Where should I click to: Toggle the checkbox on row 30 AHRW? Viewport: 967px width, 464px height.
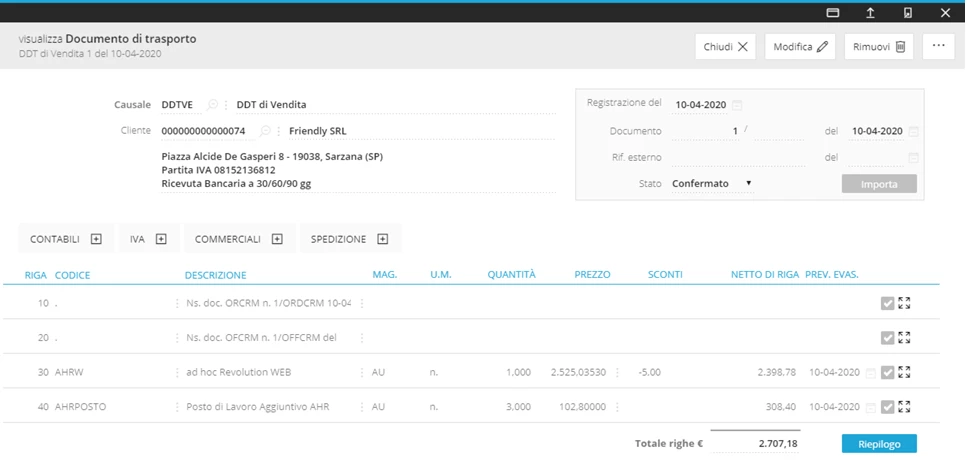pyautogui.click(x=887, y=373)
